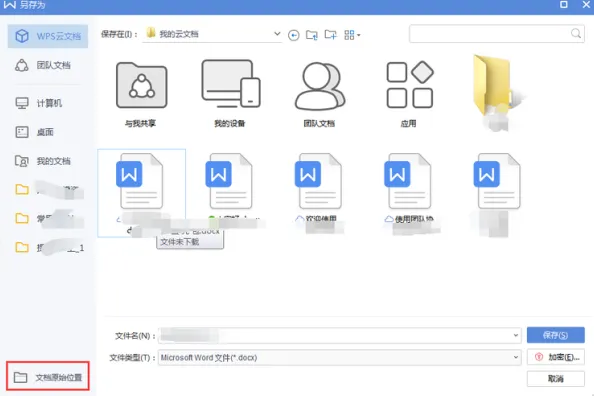Click the back arrow navigation icon
This screenshot has width=594, height=396.
click(x=293, y=35)
